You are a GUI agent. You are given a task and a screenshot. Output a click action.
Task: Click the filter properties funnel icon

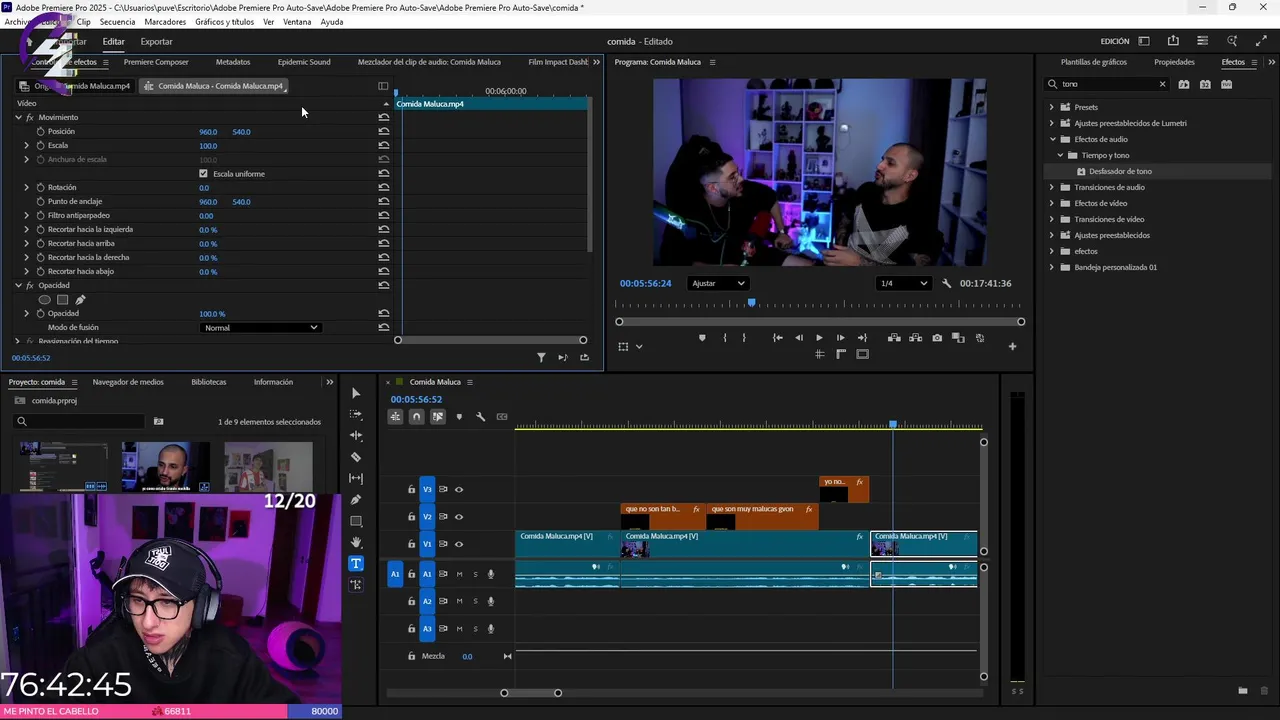541,357
